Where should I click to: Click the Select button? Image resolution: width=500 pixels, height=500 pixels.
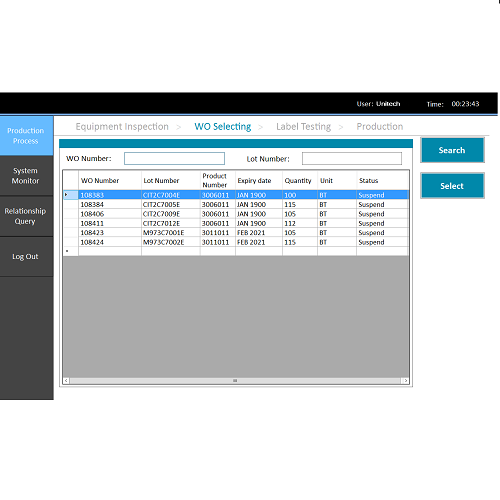click(x=452, y=186)
